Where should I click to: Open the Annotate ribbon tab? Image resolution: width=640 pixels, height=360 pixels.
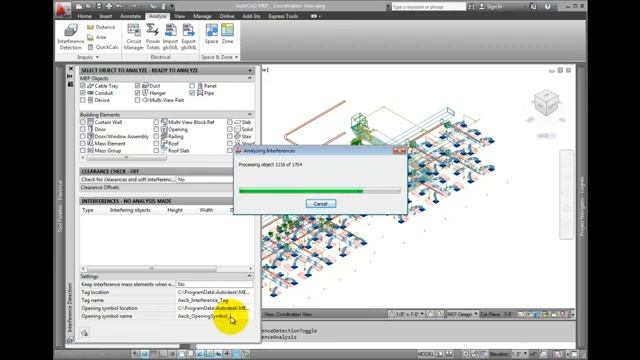[131, 16]
